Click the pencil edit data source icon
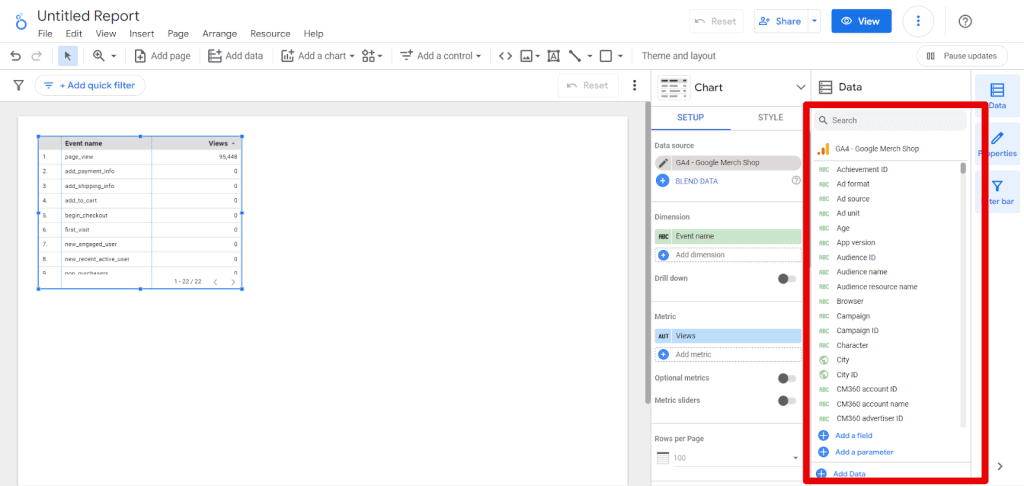This screenshot has width=1024, height=486. point(663,163)
